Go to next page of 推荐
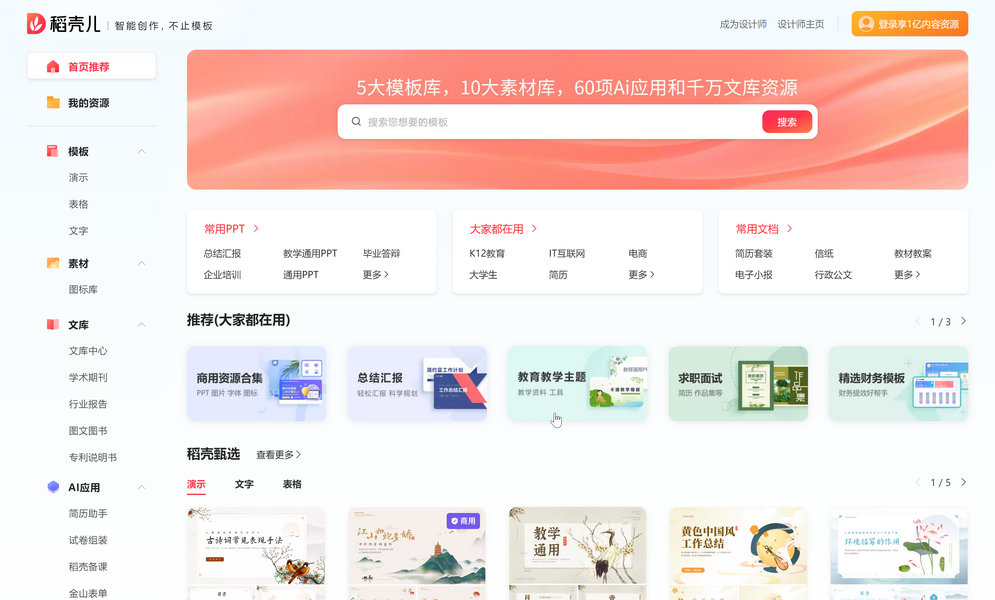This screenshot has width=995, height=600. click(x=963, y=321)
